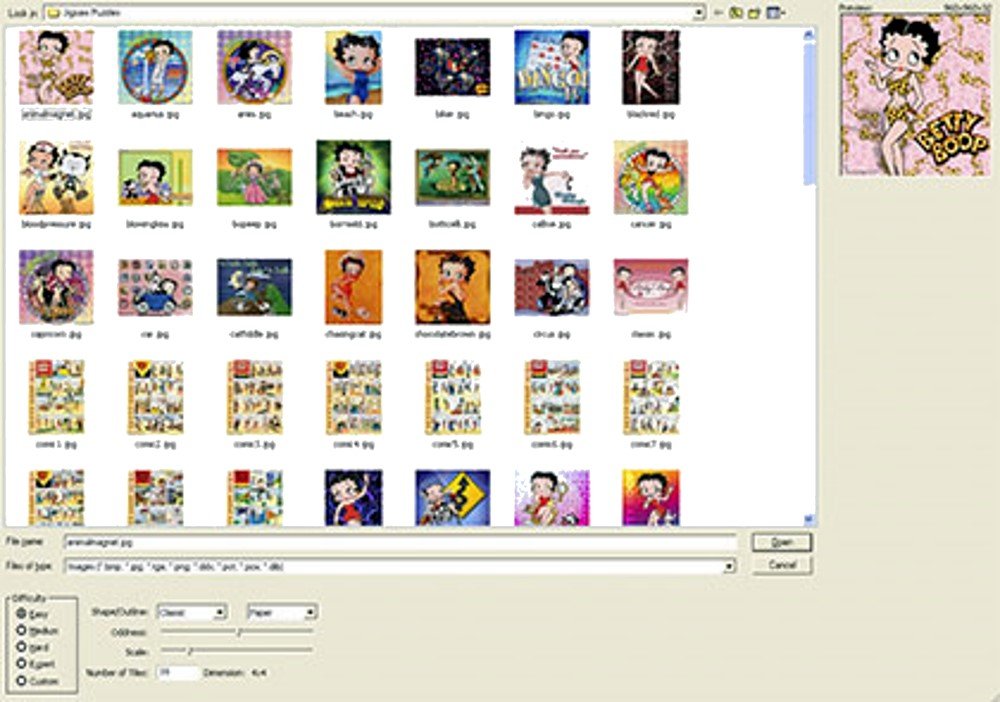The image size is (1000, 702).
Task: Select the Easy difficulty level
Action: tap(22, 612)
